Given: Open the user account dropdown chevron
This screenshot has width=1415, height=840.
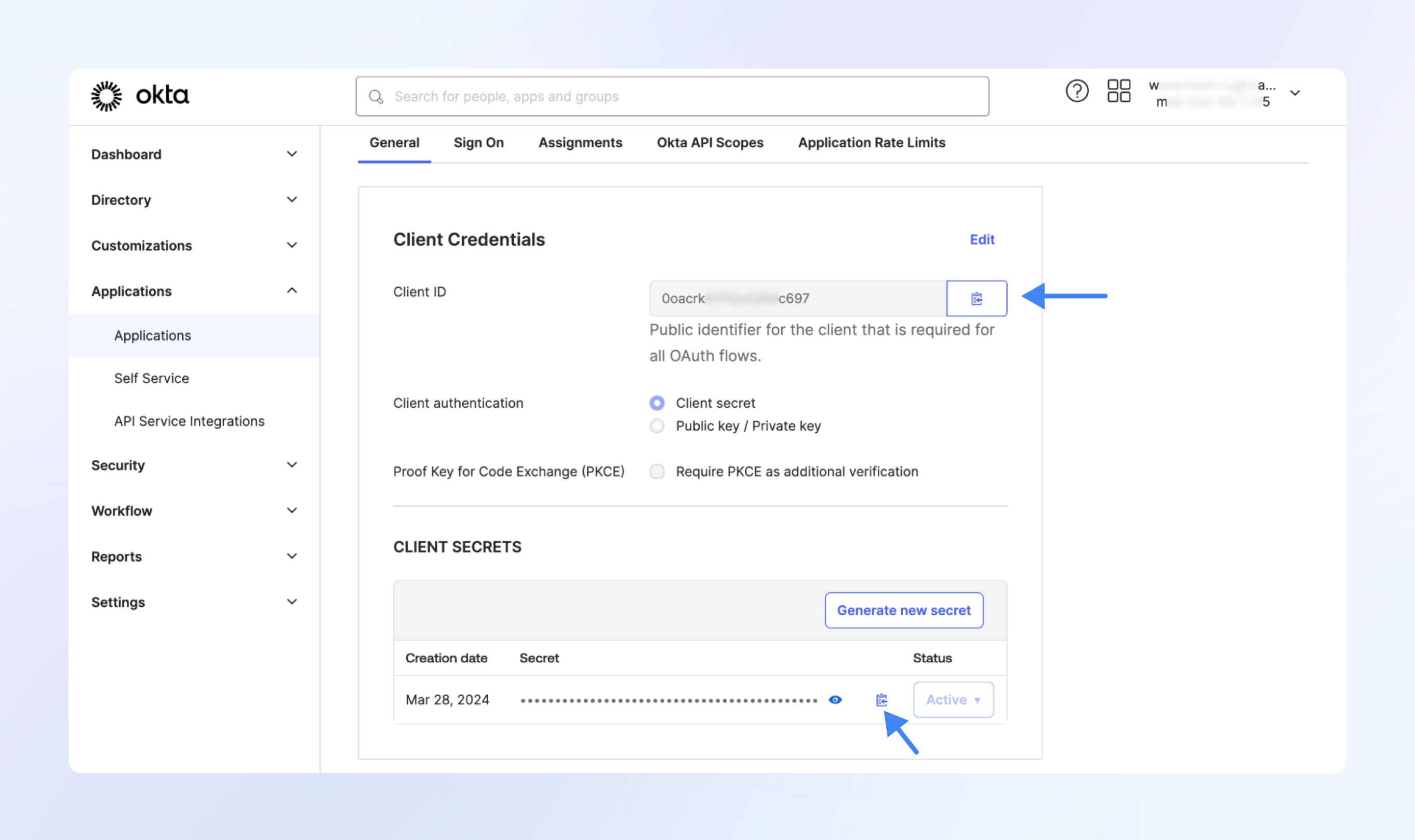Looking at the screenshot, I should click(x=1294, y=94).
